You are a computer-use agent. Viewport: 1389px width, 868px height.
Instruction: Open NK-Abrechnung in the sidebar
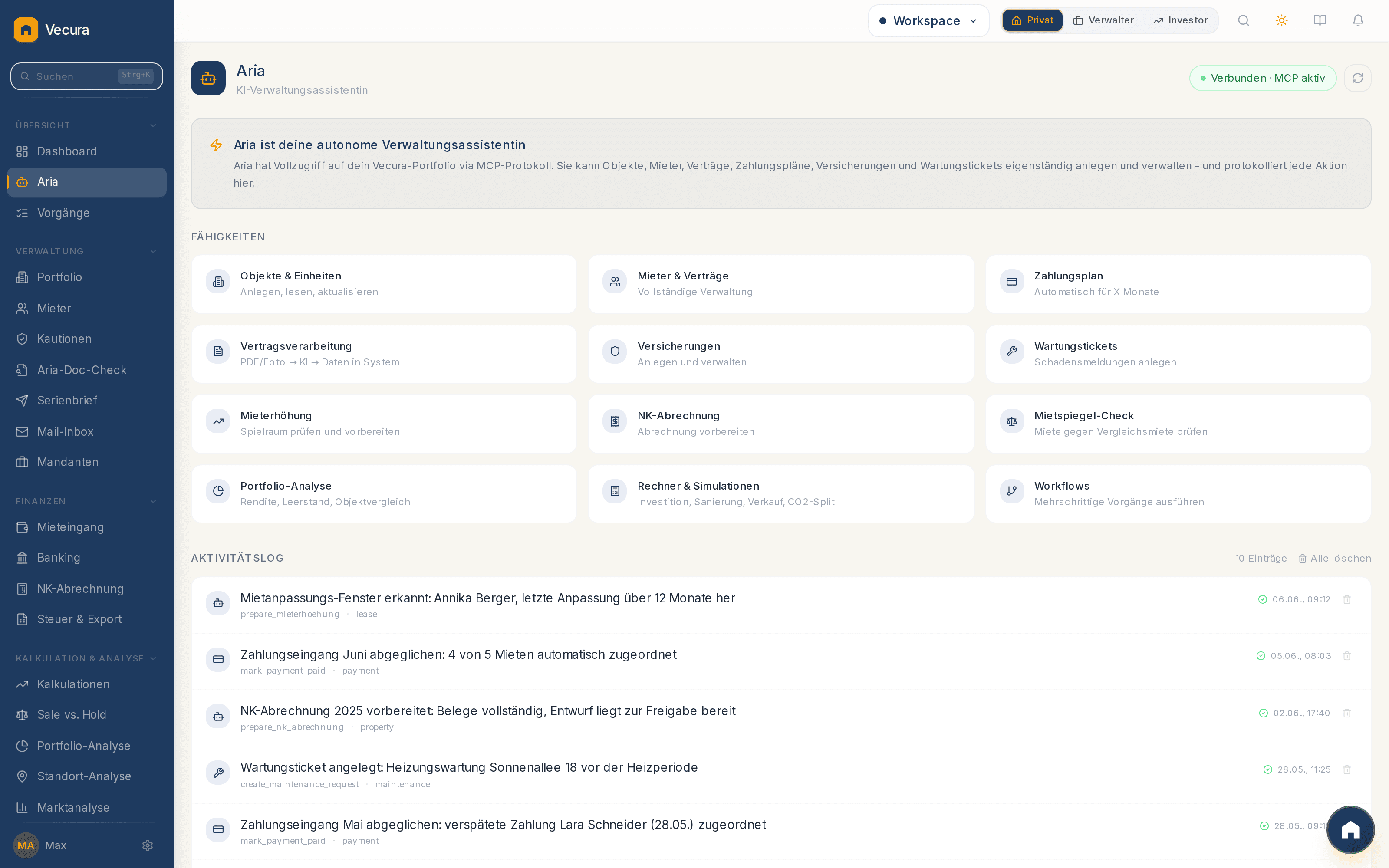pyautogui.click(x=87, y=589)
